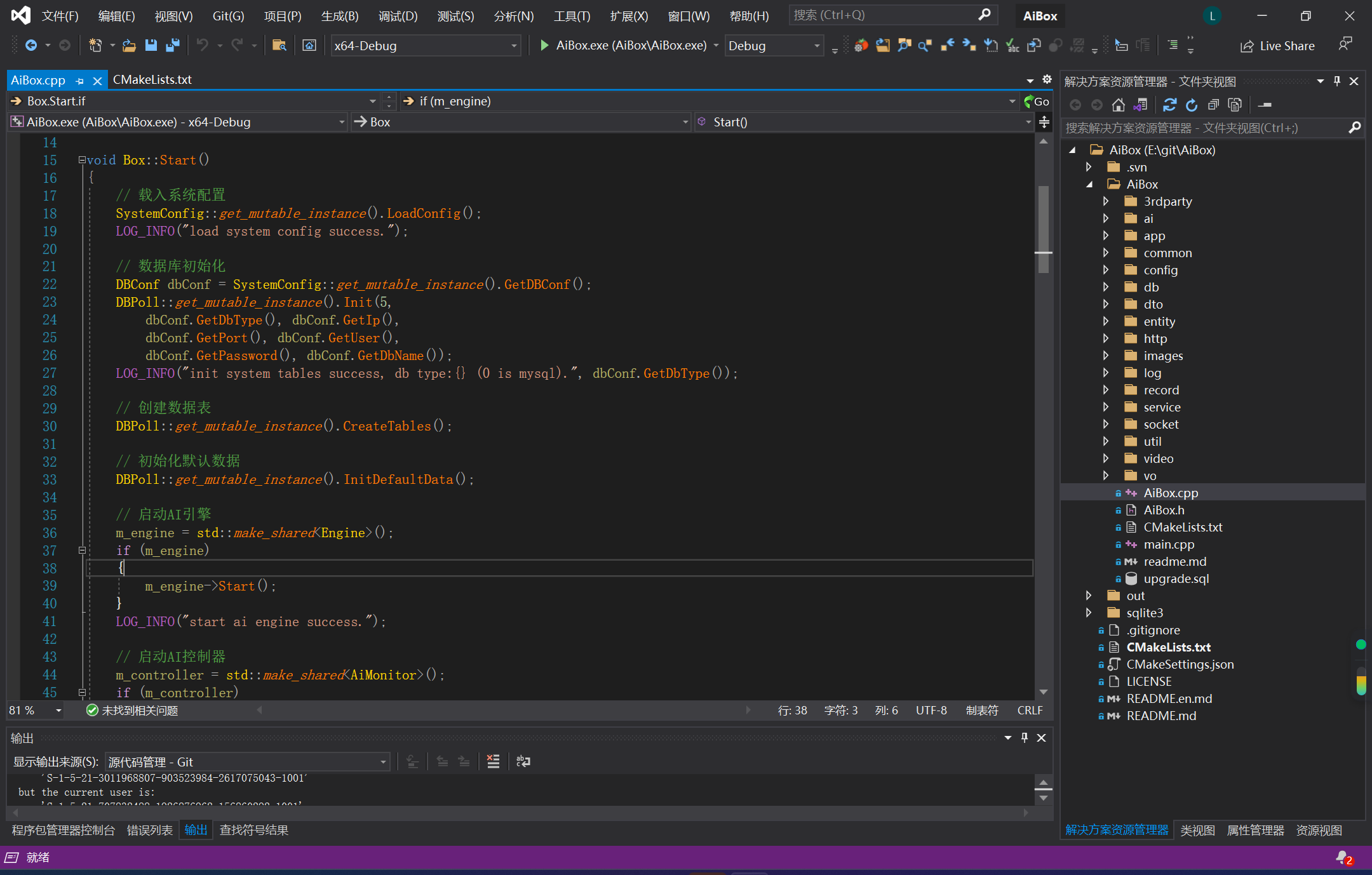1372x875 pixels.
Task: Click the Navigate Backward arrow icon
Action: click(30, 45)
